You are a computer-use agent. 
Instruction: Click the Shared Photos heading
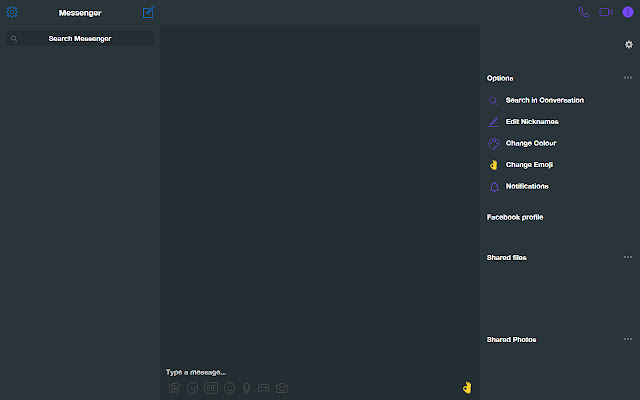[511, 340]
